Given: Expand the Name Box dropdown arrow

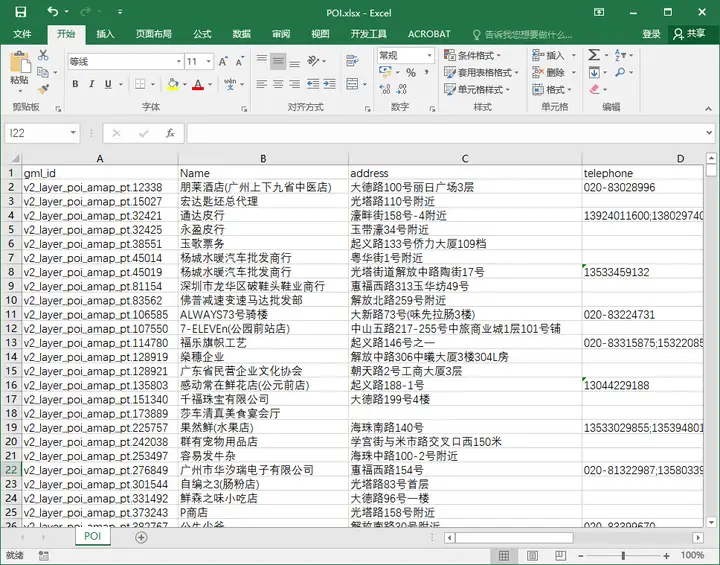Looking at the screenshot, I should (73, 133).
